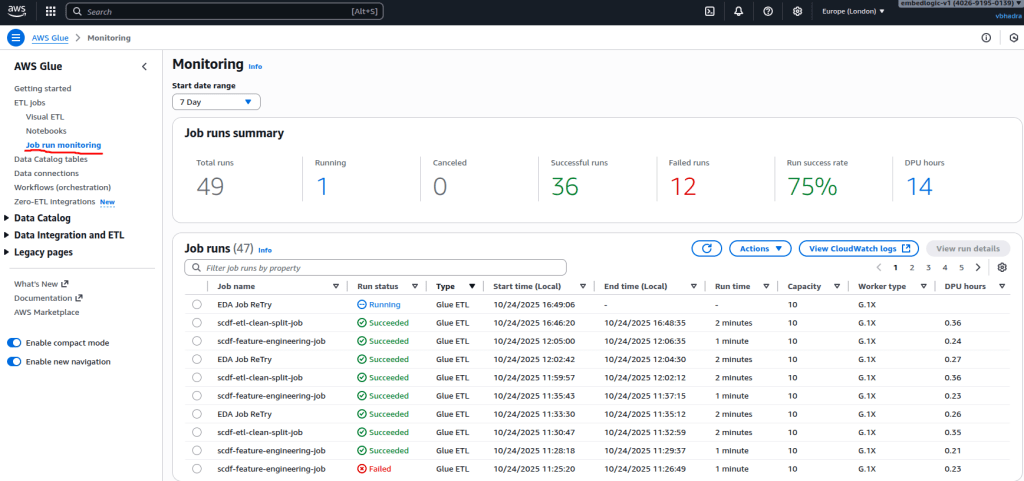Select radio button for the Running EDA Job ReTry
1024x481 pixels.
197,304
